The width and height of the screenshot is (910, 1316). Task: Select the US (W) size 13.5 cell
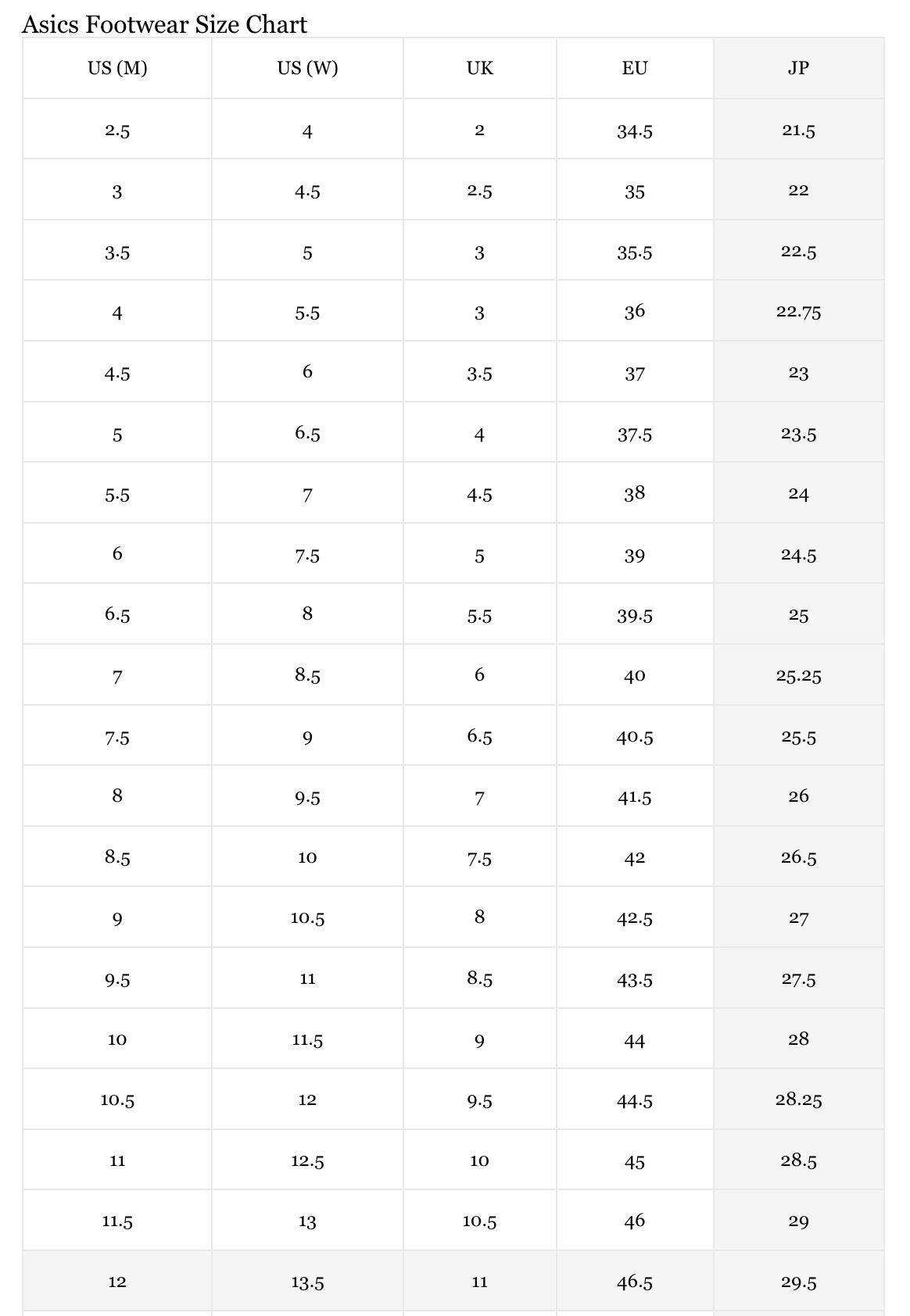click(307, 1282)
